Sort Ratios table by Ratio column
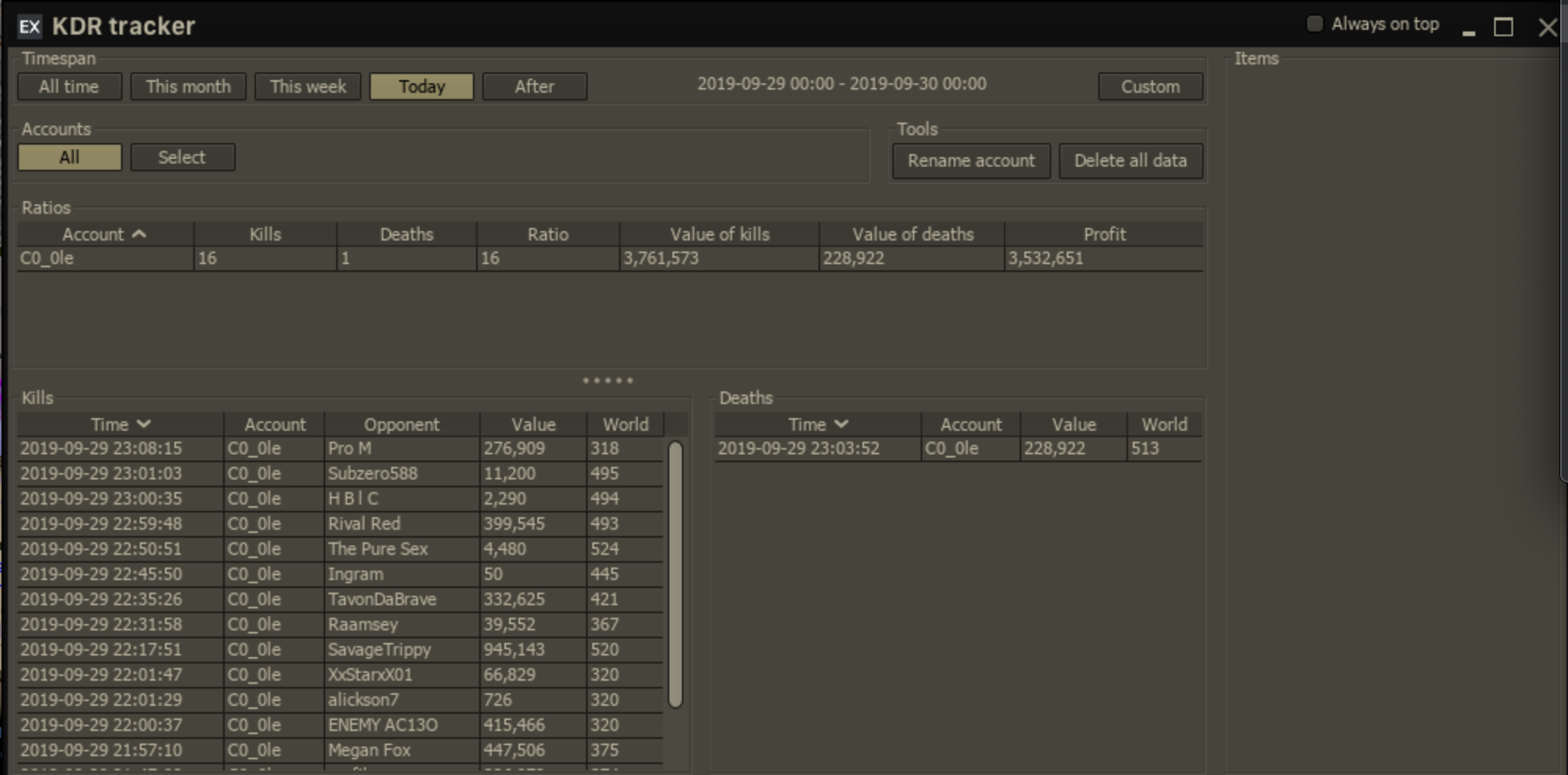 pos(548,234)
